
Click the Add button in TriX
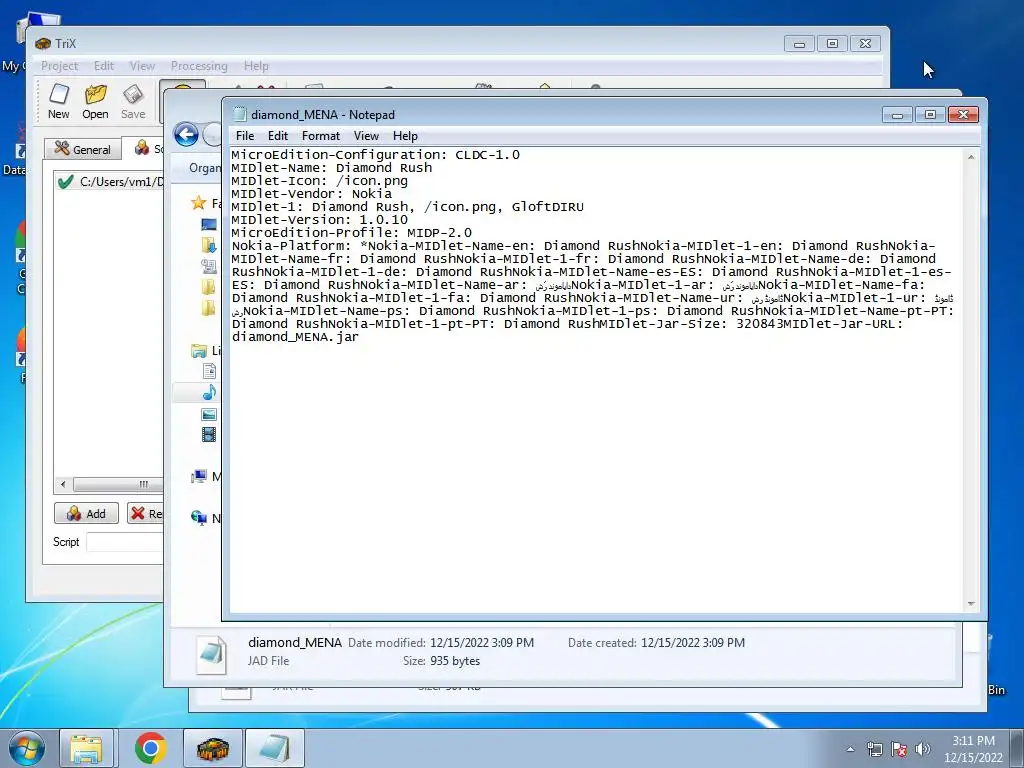[86, 513]
